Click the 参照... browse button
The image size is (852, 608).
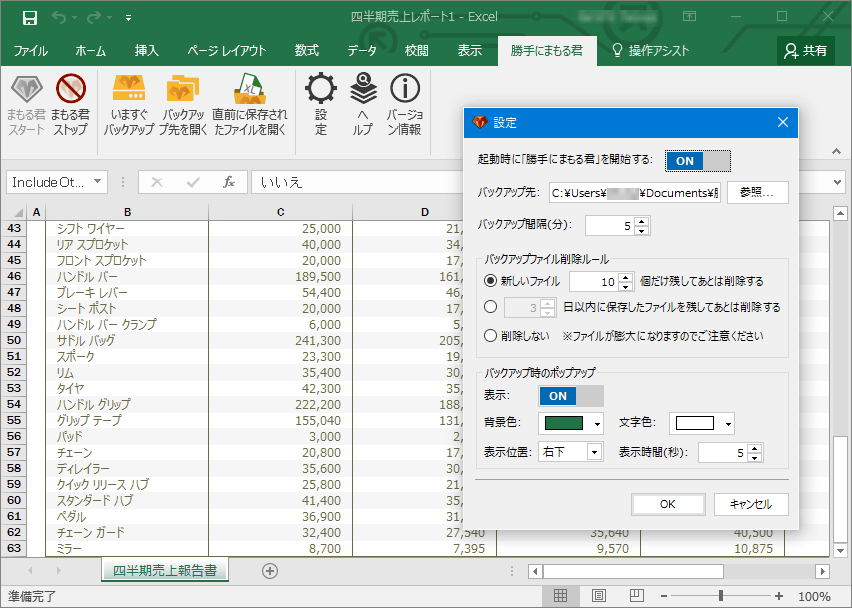tap(757, 192)
